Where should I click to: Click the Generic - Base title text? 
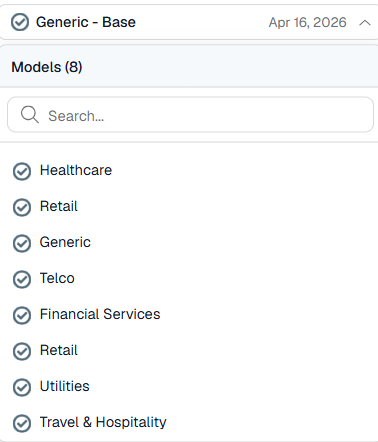[x=86, y=22]
